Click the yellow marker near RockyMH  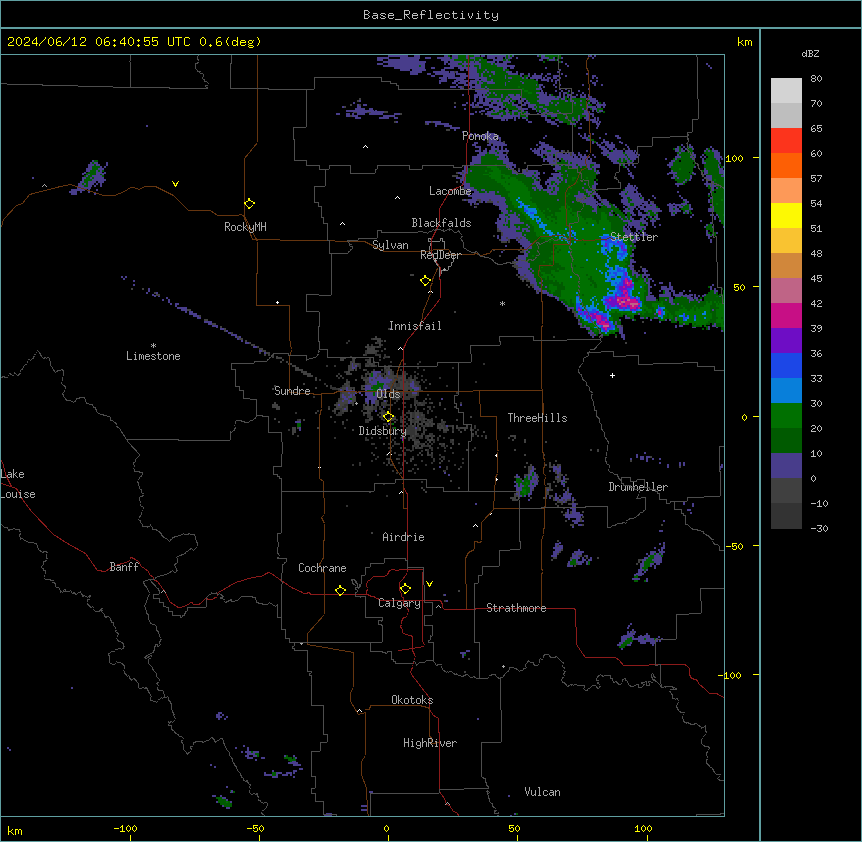pos(249,203)
